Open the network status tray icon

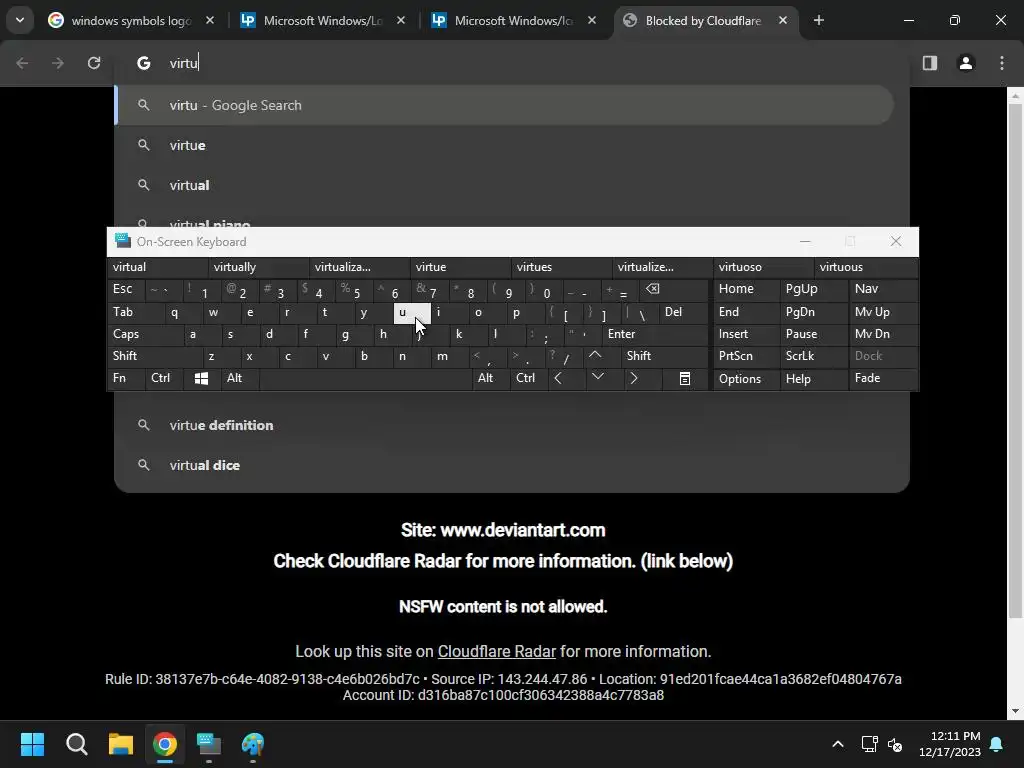(x=869, y=744)
